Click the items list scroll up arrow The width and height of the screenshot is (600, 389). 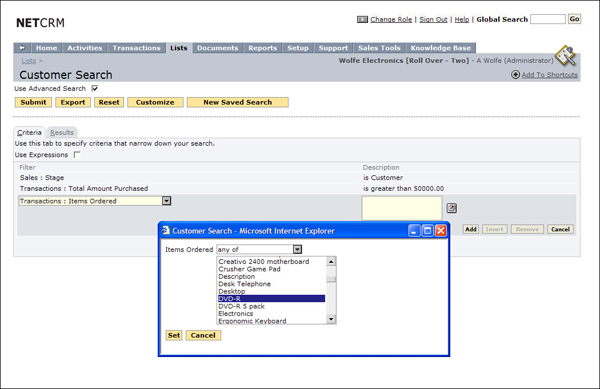point(331,262)
